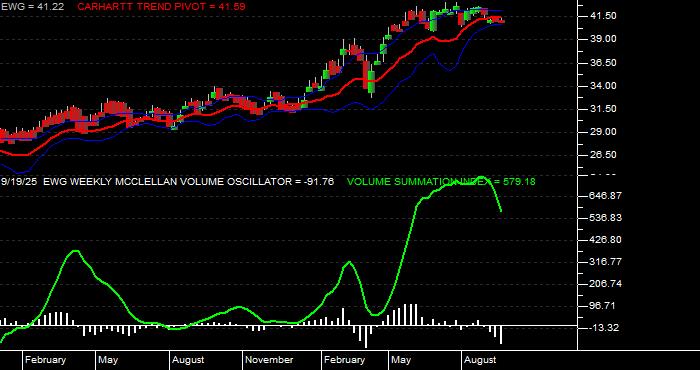Click the 646.87 indicator axis label
Image resolution: width=700 pixels, height=370 pixels.
click(x=606, y=196)
